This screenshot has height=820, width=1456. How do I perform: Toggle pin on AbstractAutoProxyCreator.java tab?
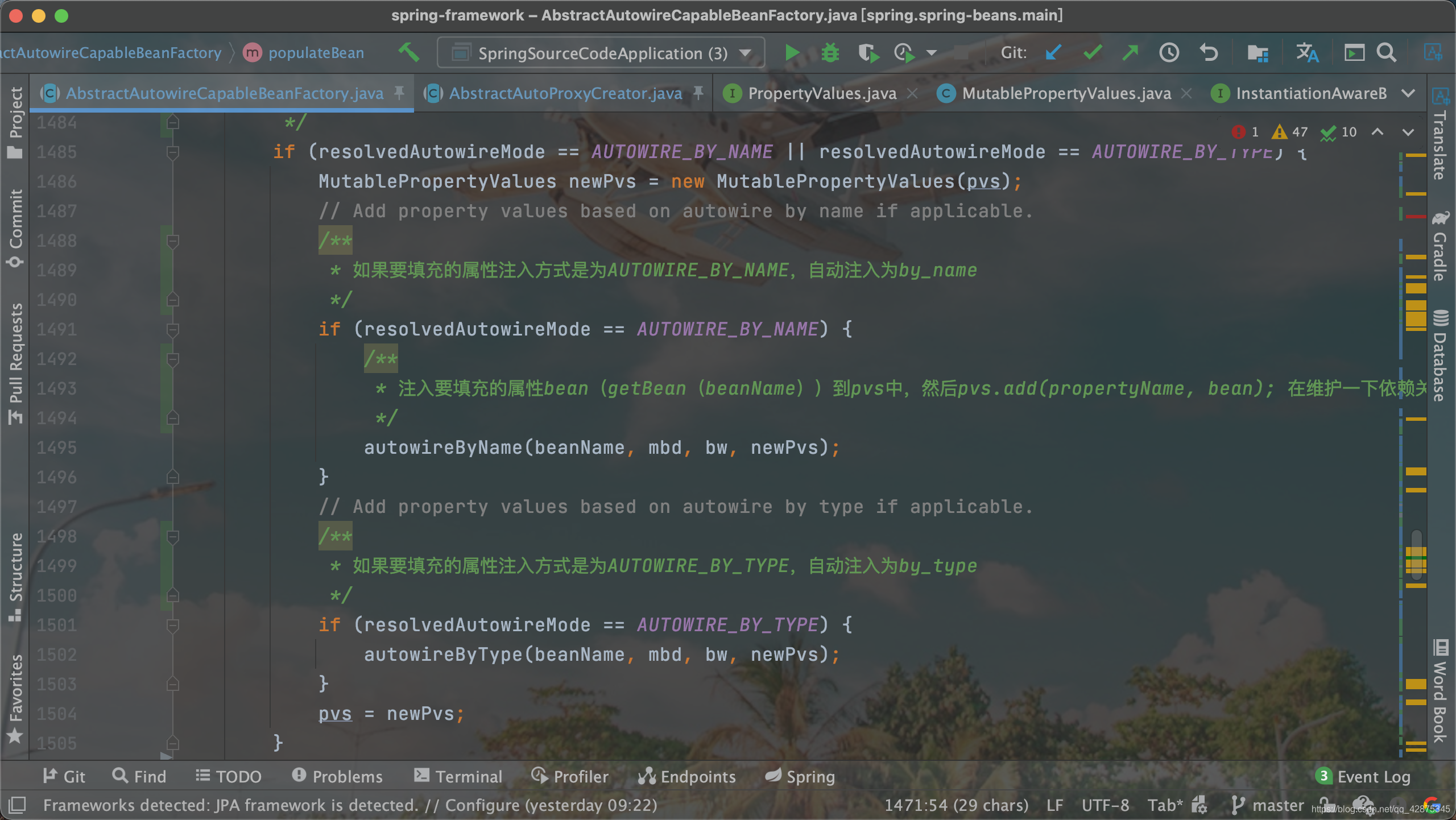coord(698,93)
